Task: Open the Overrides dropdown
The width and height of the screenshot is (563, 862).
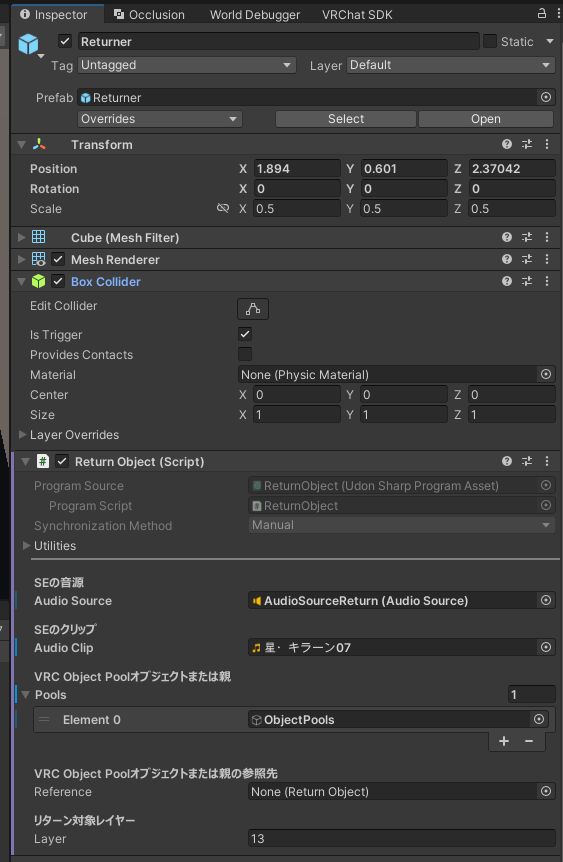Action: (x=159, y=119)
